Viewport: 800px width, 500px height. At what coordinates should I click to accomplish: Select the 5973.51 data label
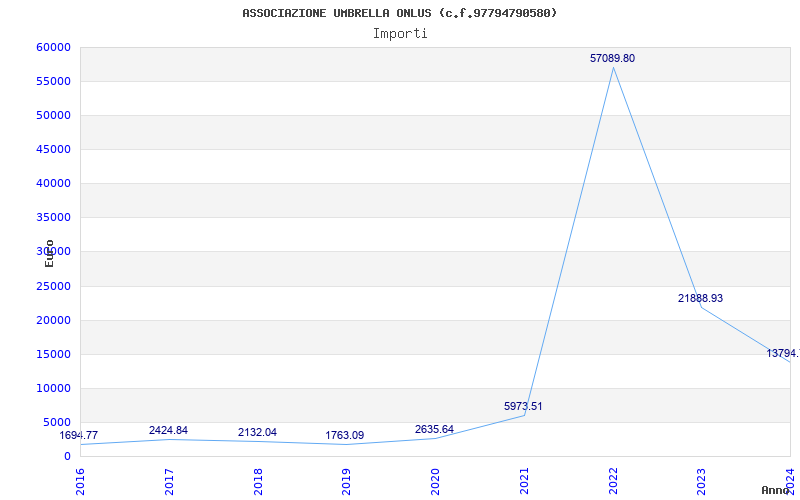[523, 407]
